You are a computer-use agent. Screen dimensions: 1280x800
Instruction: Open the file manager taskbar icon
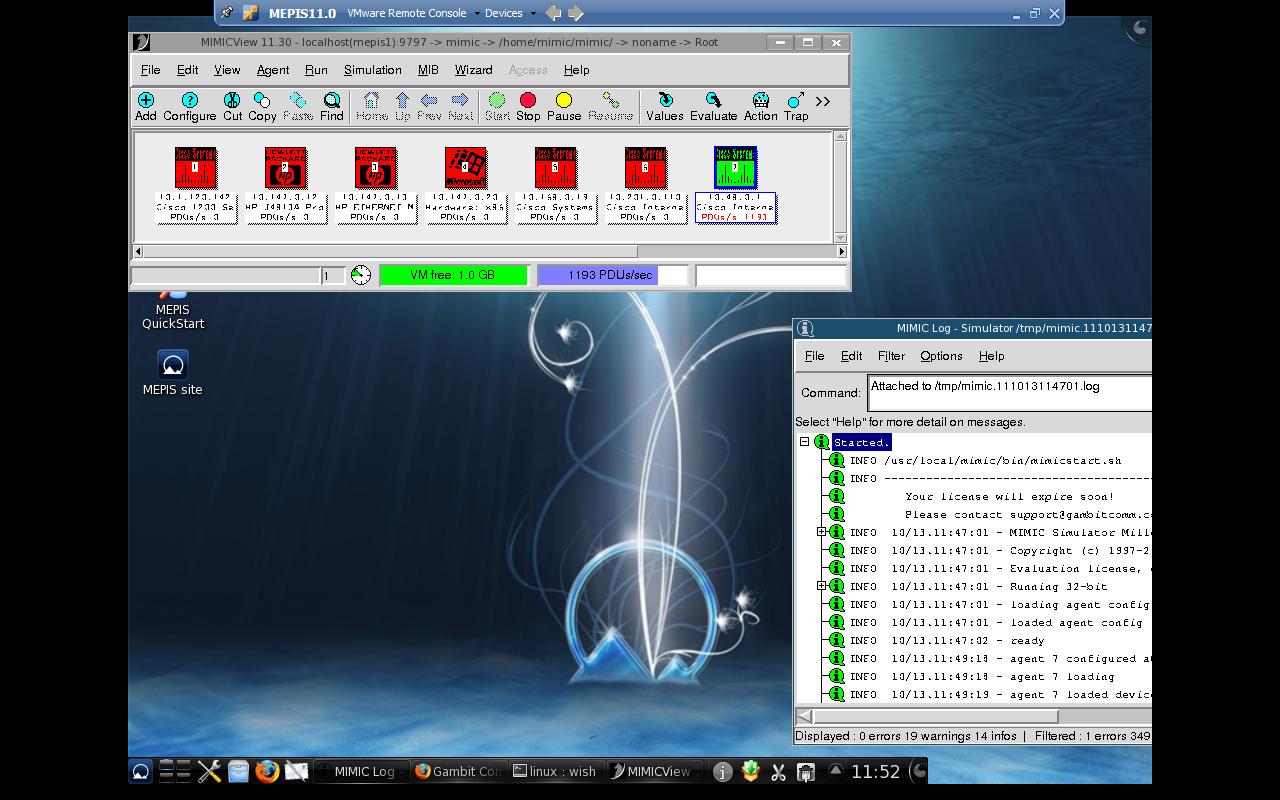[238, 771]
